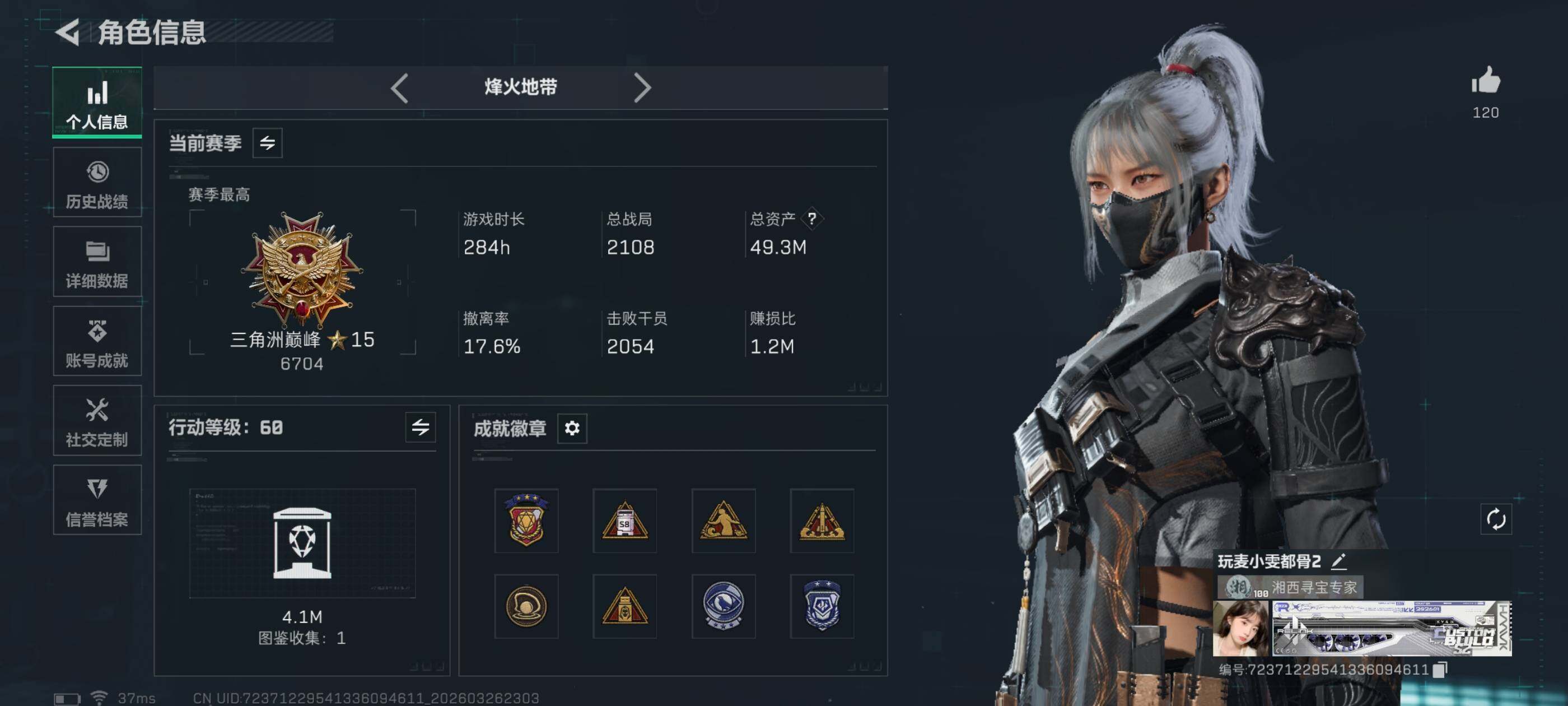Image resolution: width=1568 pixels, height=706 pixels.
Task: Switch to next mode with right chevron
Action: pos(642,89)
